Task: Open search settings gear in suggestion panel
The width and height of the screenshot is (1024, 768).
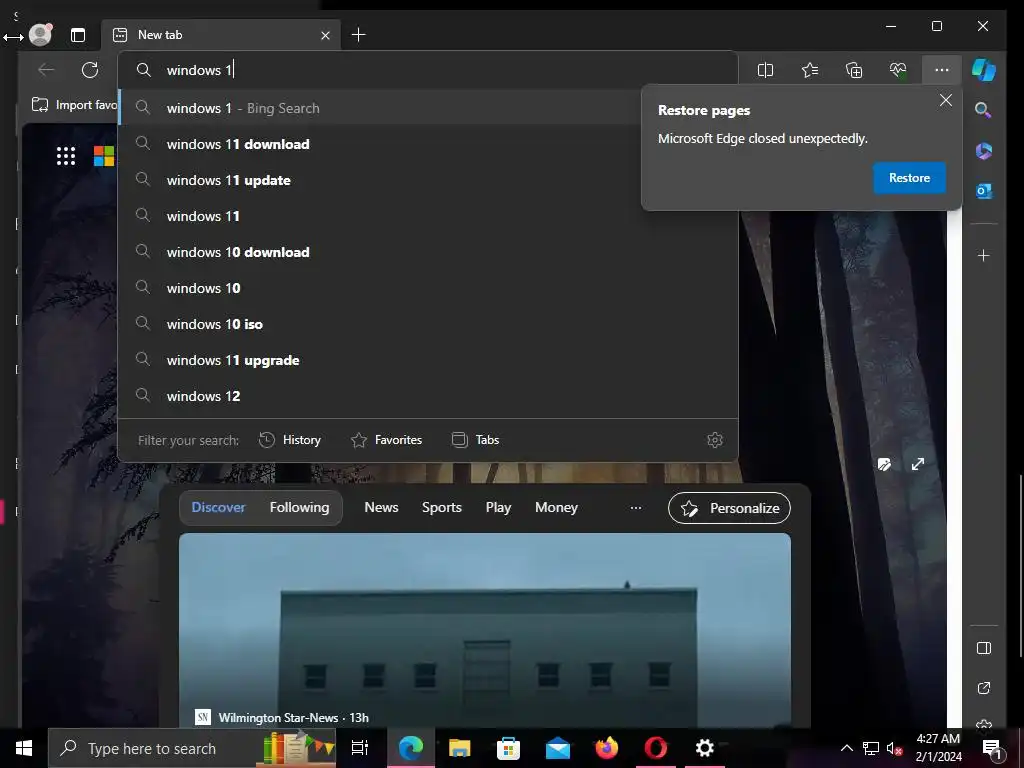Action: (715, 440)
